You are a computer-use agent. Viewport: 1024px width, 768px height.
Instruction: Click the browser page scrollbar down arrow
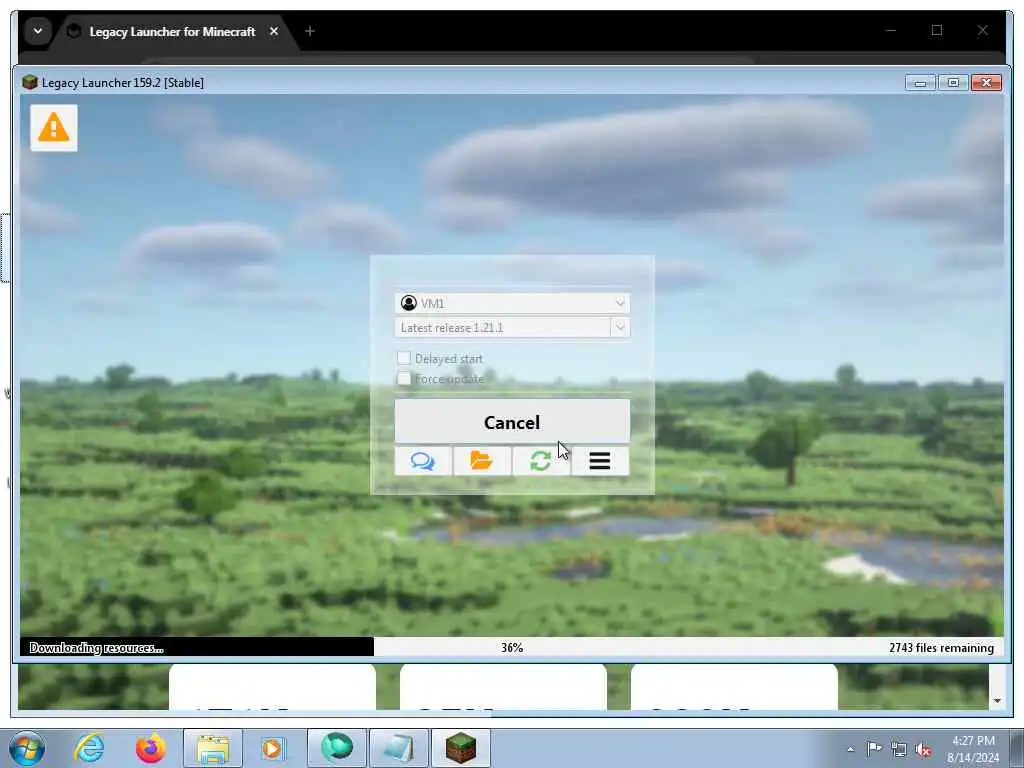click(x=997, y=701)
